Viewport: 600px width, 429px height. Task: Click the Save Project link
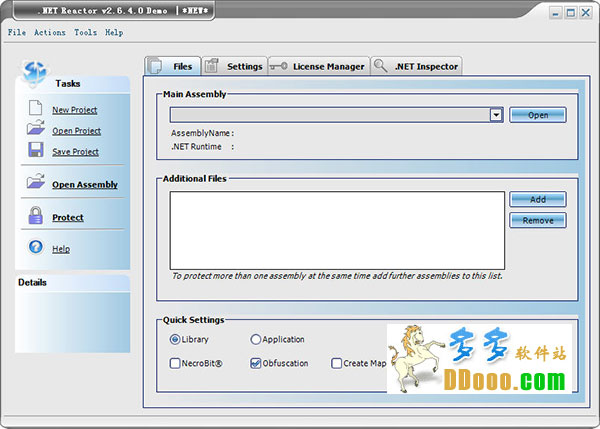[x=75, y=152]
